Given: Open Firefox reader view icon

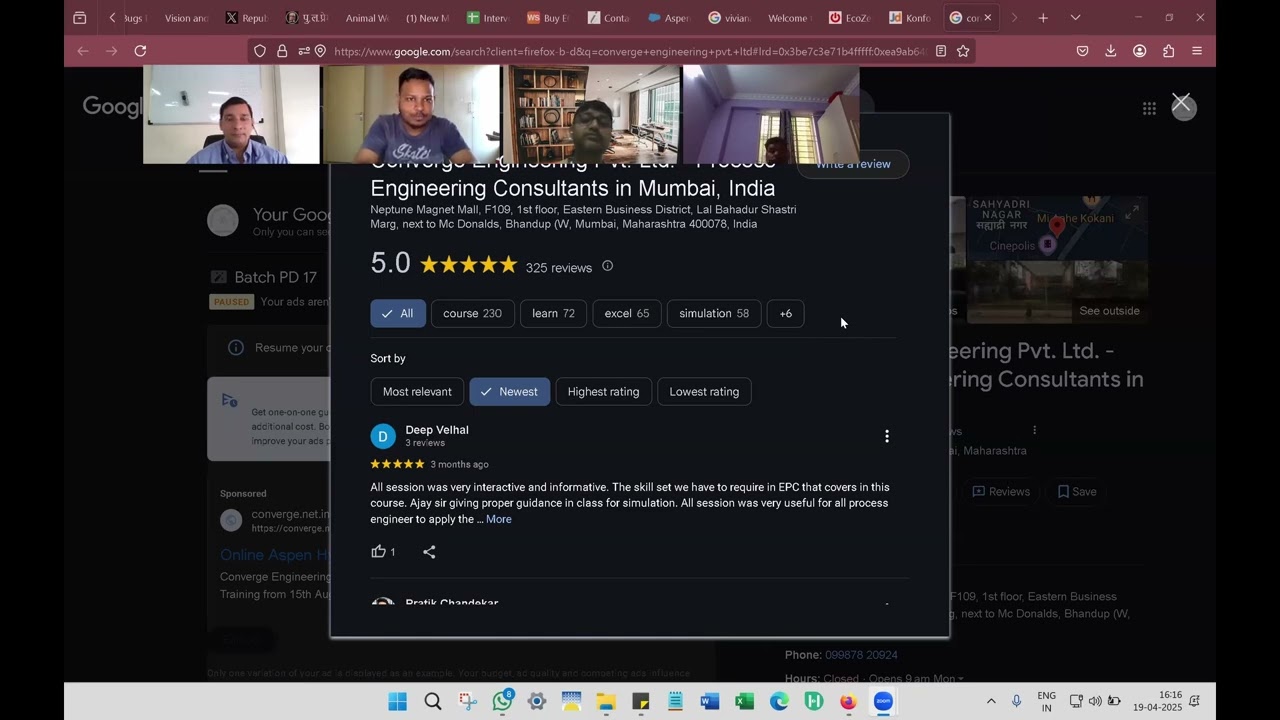Looking at the screenshot, I should point(941,51).
